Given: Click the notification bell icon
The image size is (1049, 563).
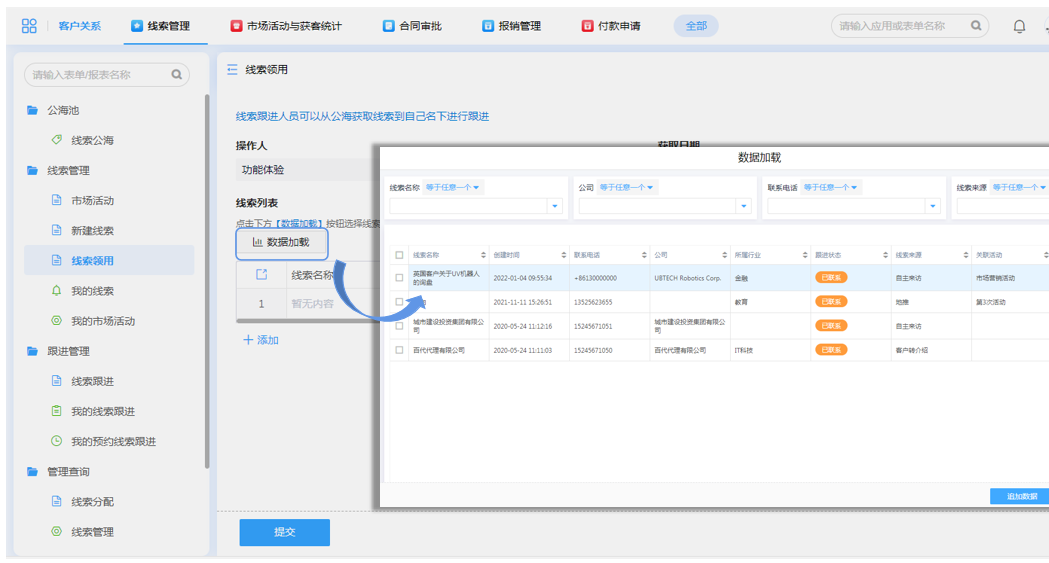Looking at the screenshot, I should [1019, 26].
